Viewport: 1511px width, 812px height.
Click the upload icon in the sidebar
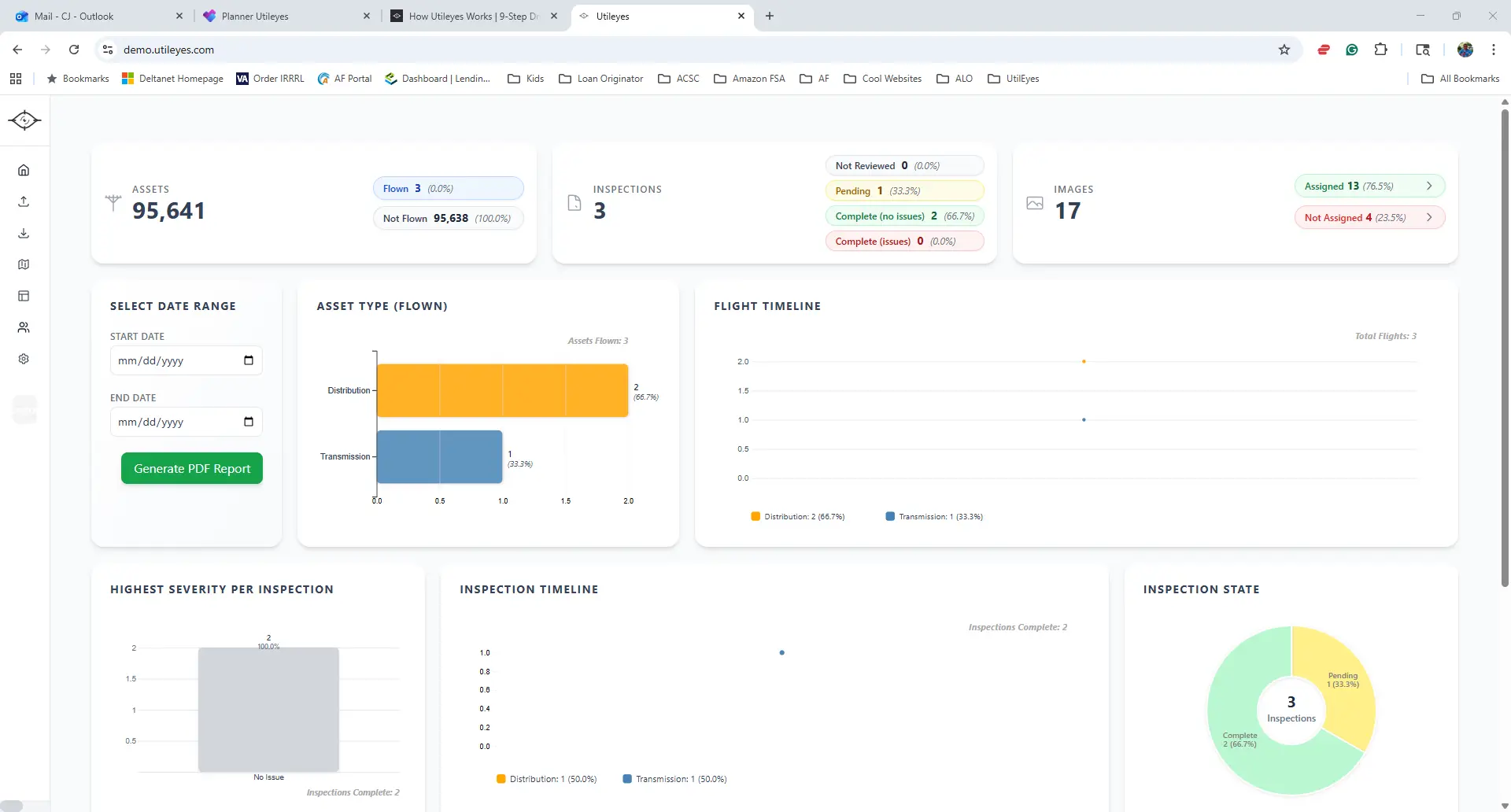point(24,201)
